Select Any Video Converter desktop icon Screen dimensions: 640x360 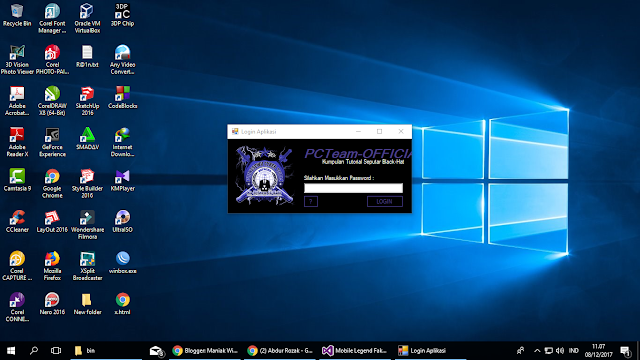(x=122, y=60)
